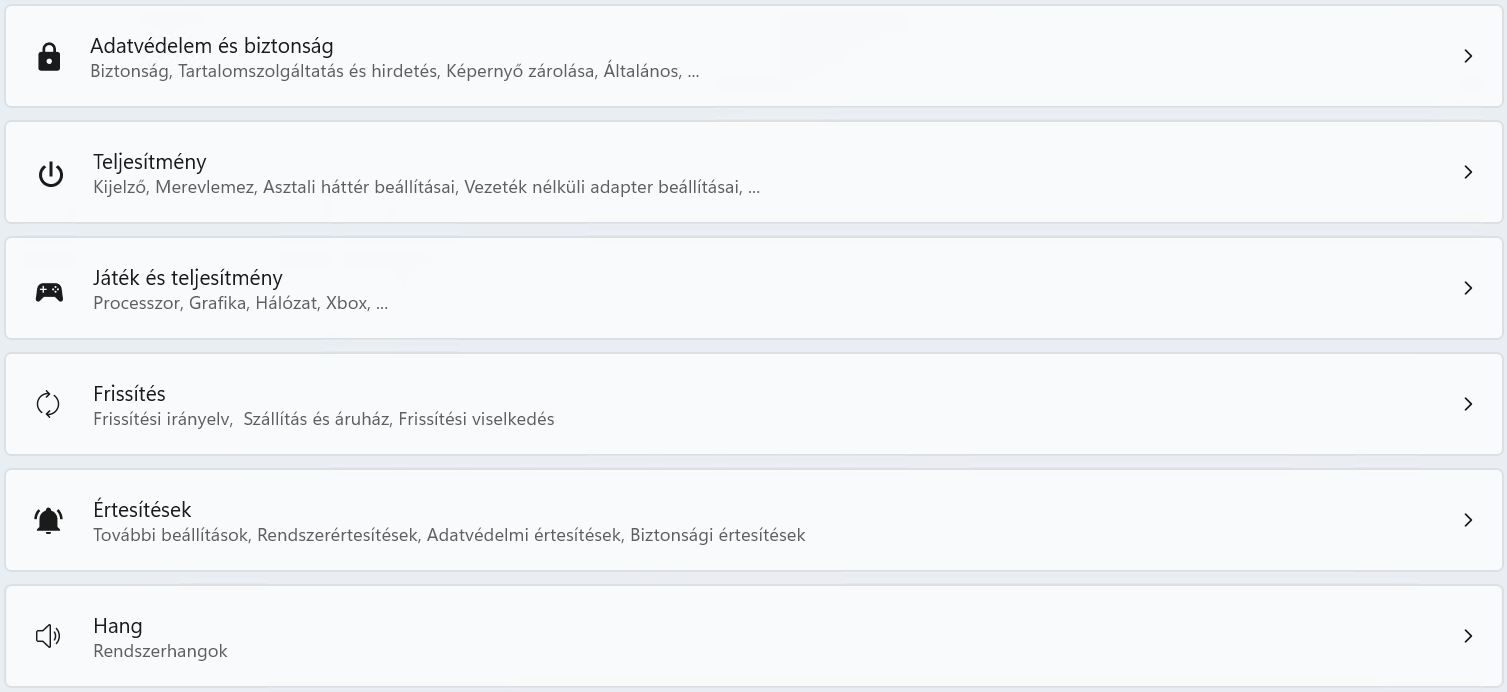
Task: Click the power icon beside Teljesítmény
Action: point(50,174)
